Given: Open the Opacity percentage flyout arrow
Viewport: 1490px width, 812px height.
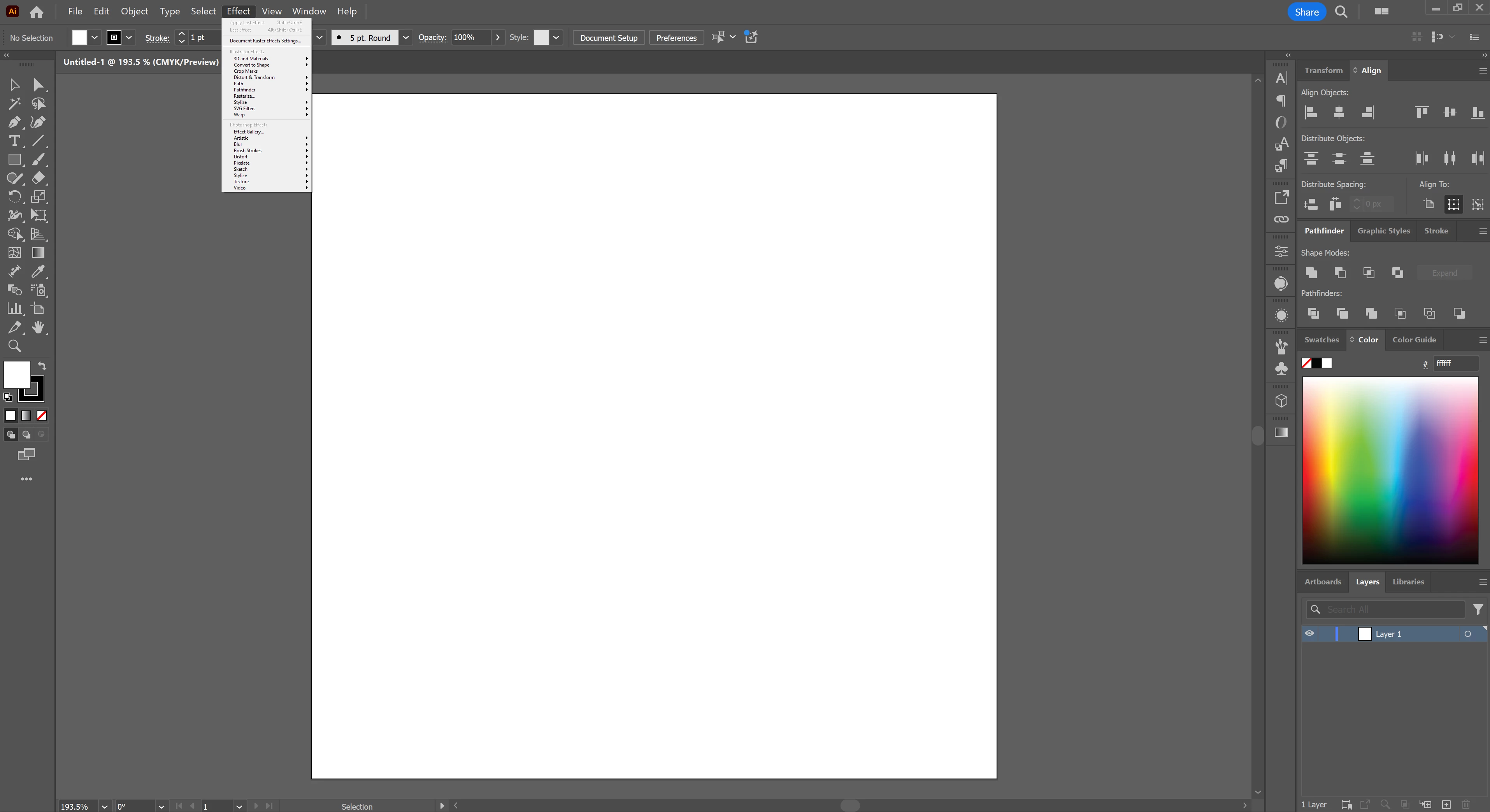Looking at the screenshot, I should [x=497, y=38].
